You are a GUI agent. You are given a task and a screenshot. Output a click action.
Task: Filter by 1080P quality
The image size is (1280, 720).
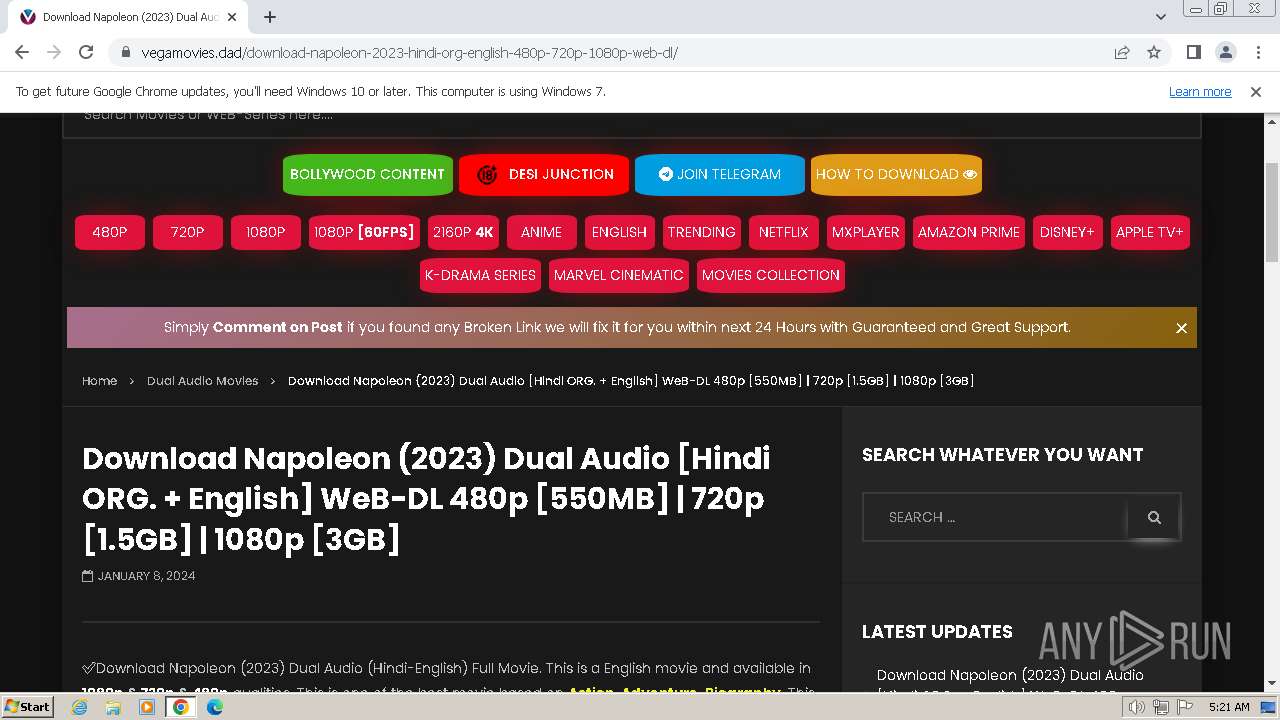tap(266, 232)
